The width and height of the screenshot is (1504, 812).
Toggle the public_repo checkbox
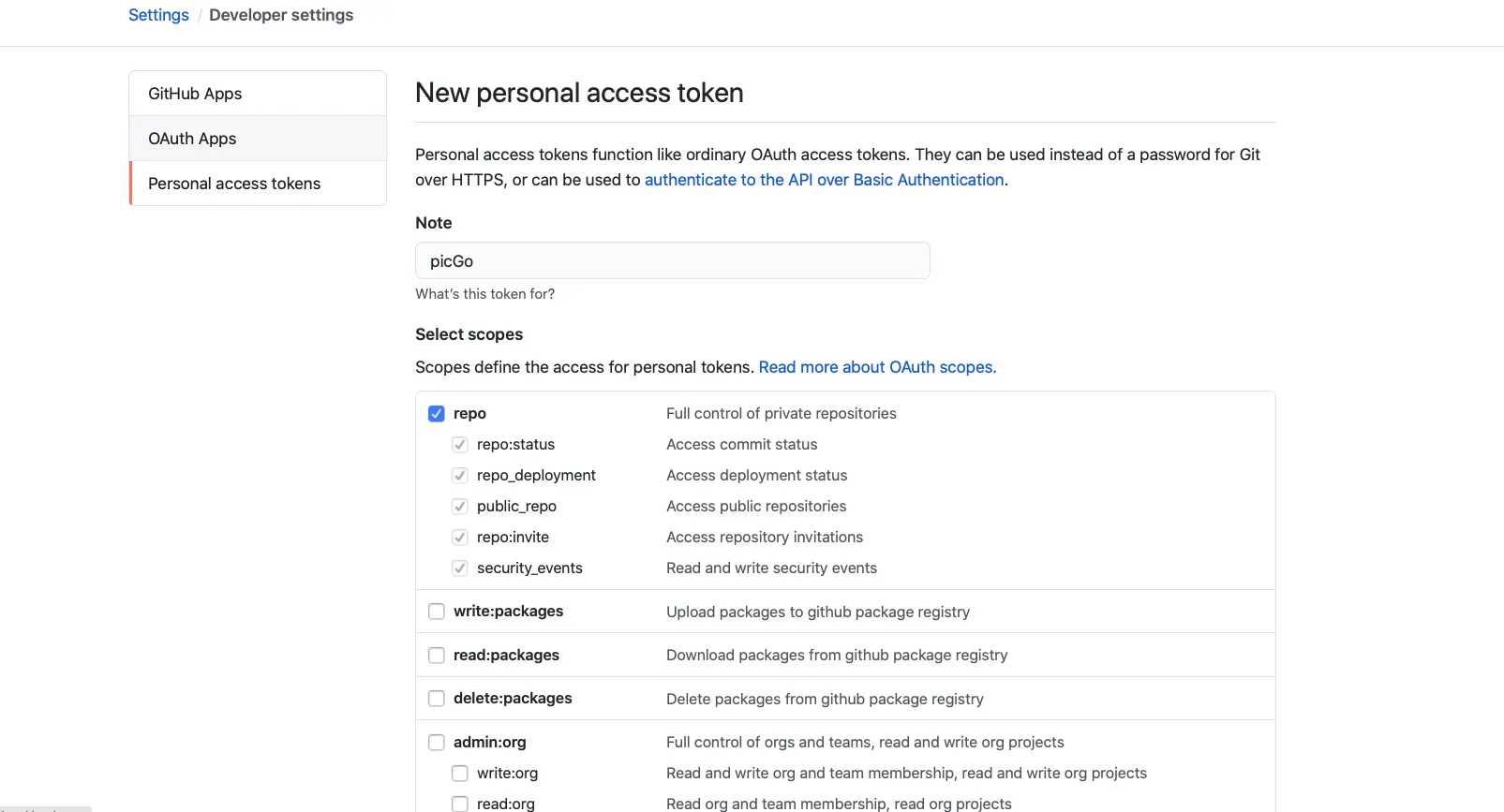coord(460,507)
